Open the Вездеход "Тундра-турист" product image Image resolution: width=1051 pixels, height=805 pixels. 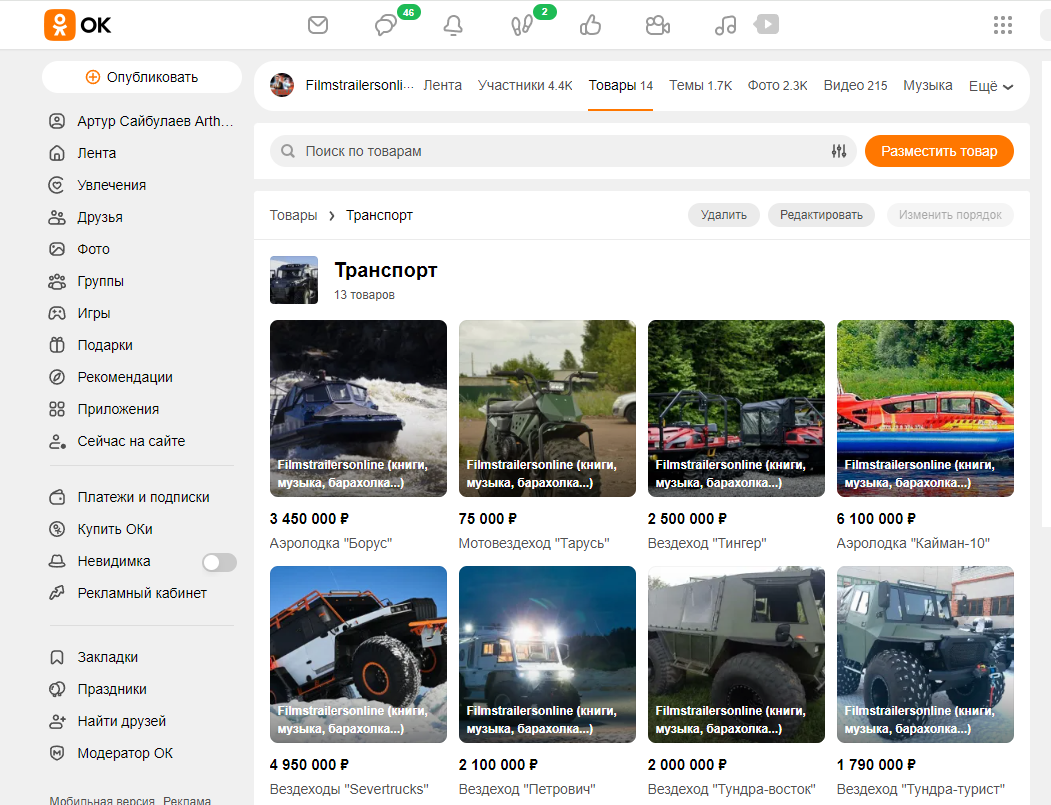click(925, 654)
